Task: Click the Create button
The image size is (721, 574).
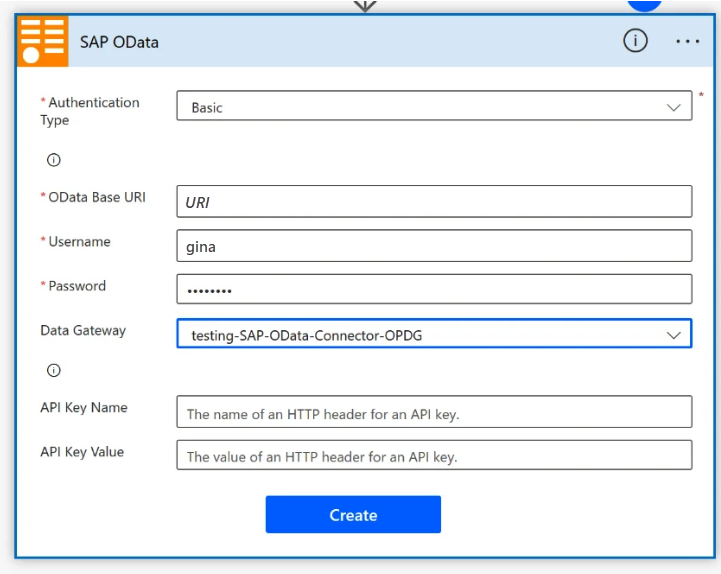Action: pos(353,515)
